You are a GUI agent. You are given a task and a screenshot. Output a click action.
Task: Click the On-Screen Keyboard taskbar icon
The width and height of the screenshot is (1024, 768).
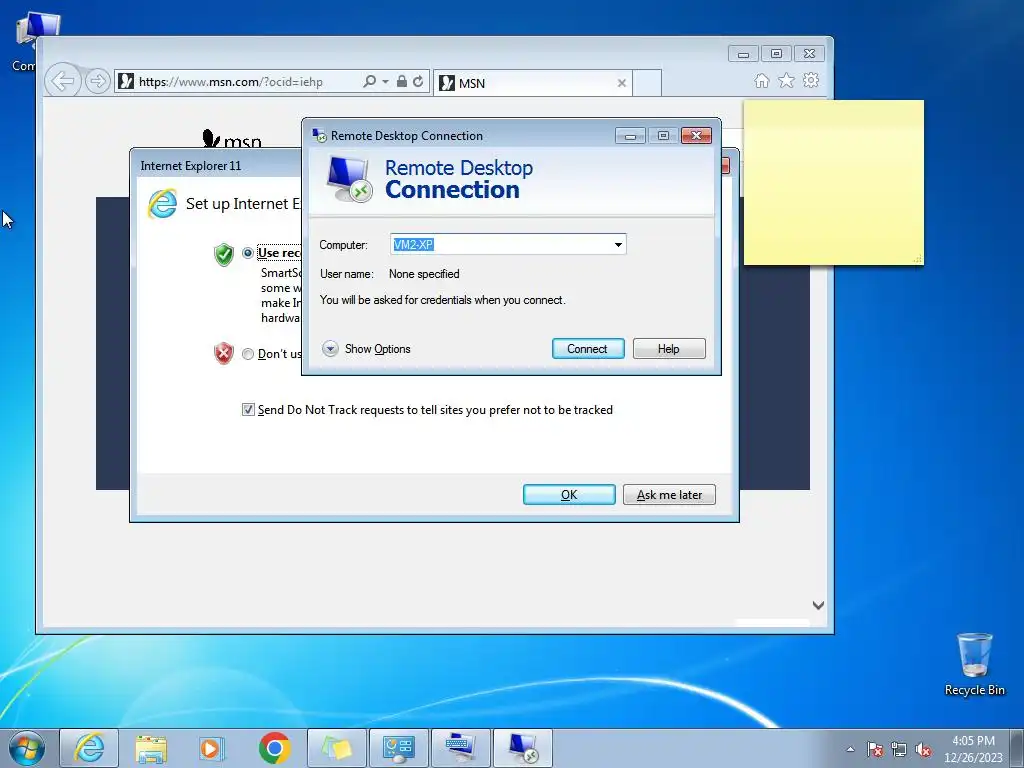460,748
